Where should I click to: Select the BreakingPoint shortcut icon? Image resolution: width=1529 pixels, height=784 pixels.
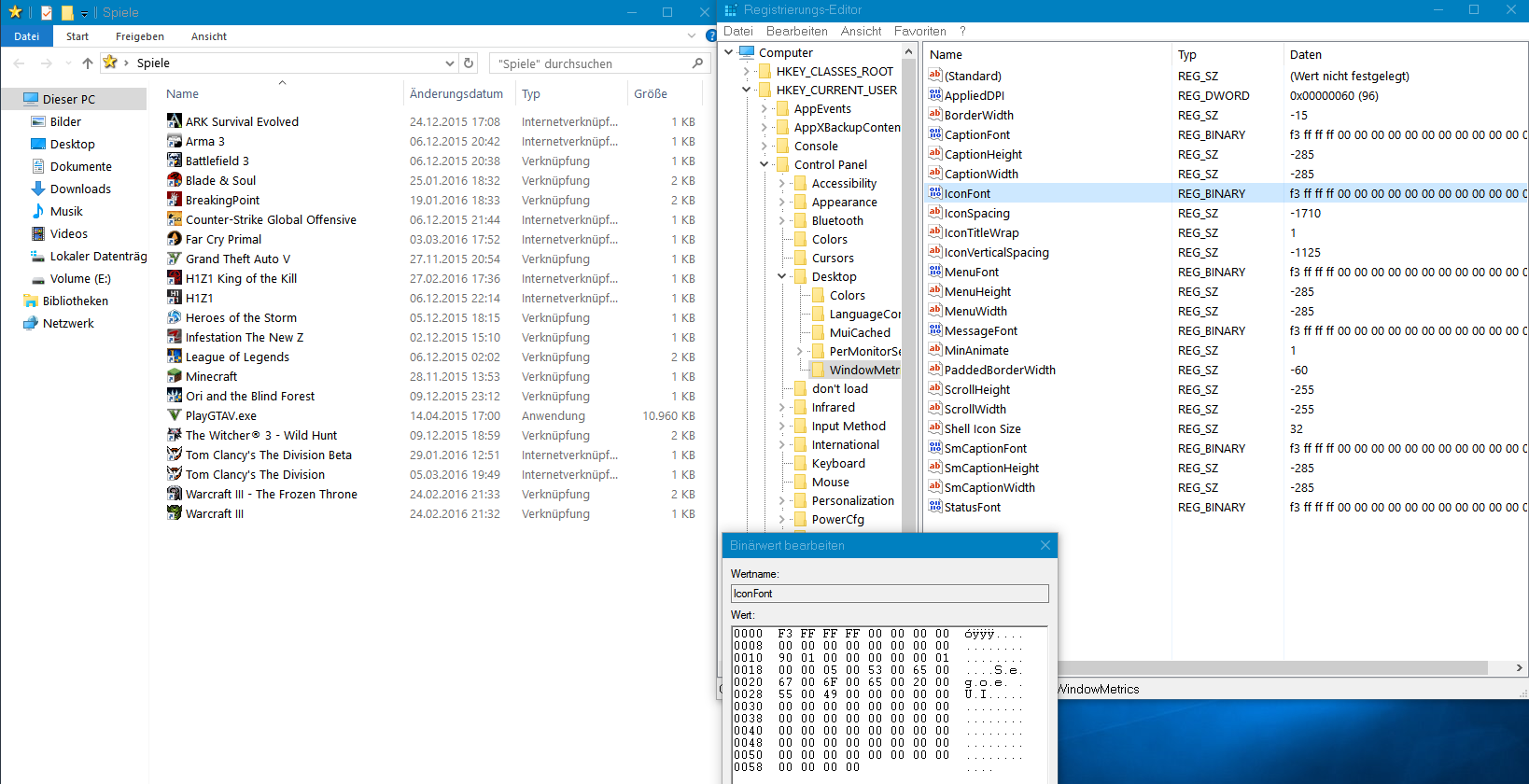(x=175, y=199)
